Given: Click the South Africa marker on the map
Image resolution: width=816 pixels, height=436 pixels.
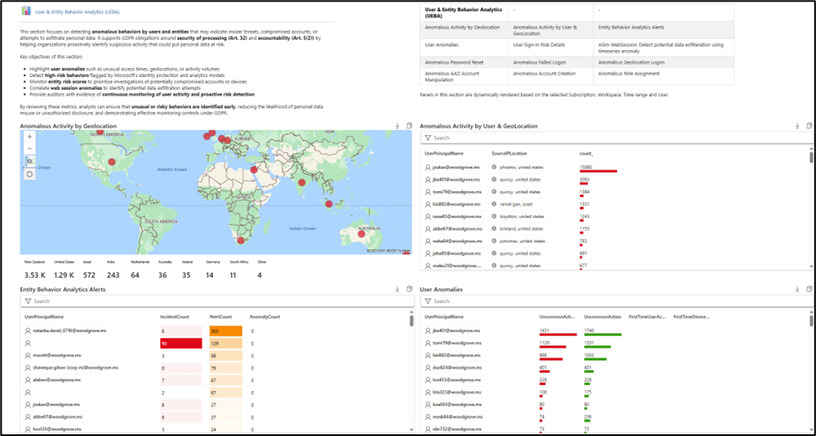Looking at the screenshot, I should pyautogui.click(x=240, y=240).
